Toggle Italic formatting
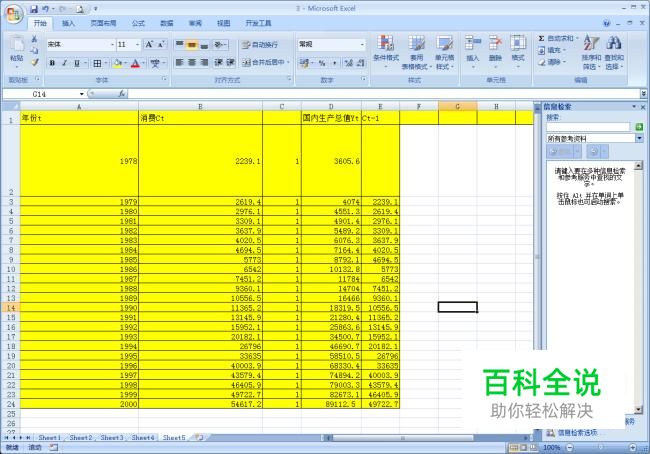 pyautogui.click(x=64, y=63)
